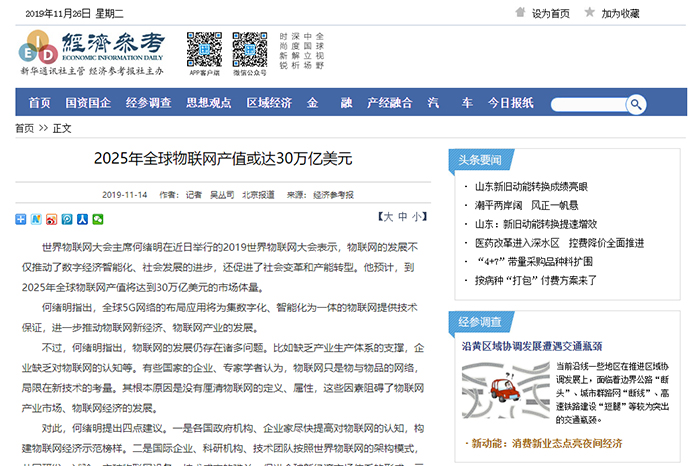Set font size to small (小)

click(417, 217)
